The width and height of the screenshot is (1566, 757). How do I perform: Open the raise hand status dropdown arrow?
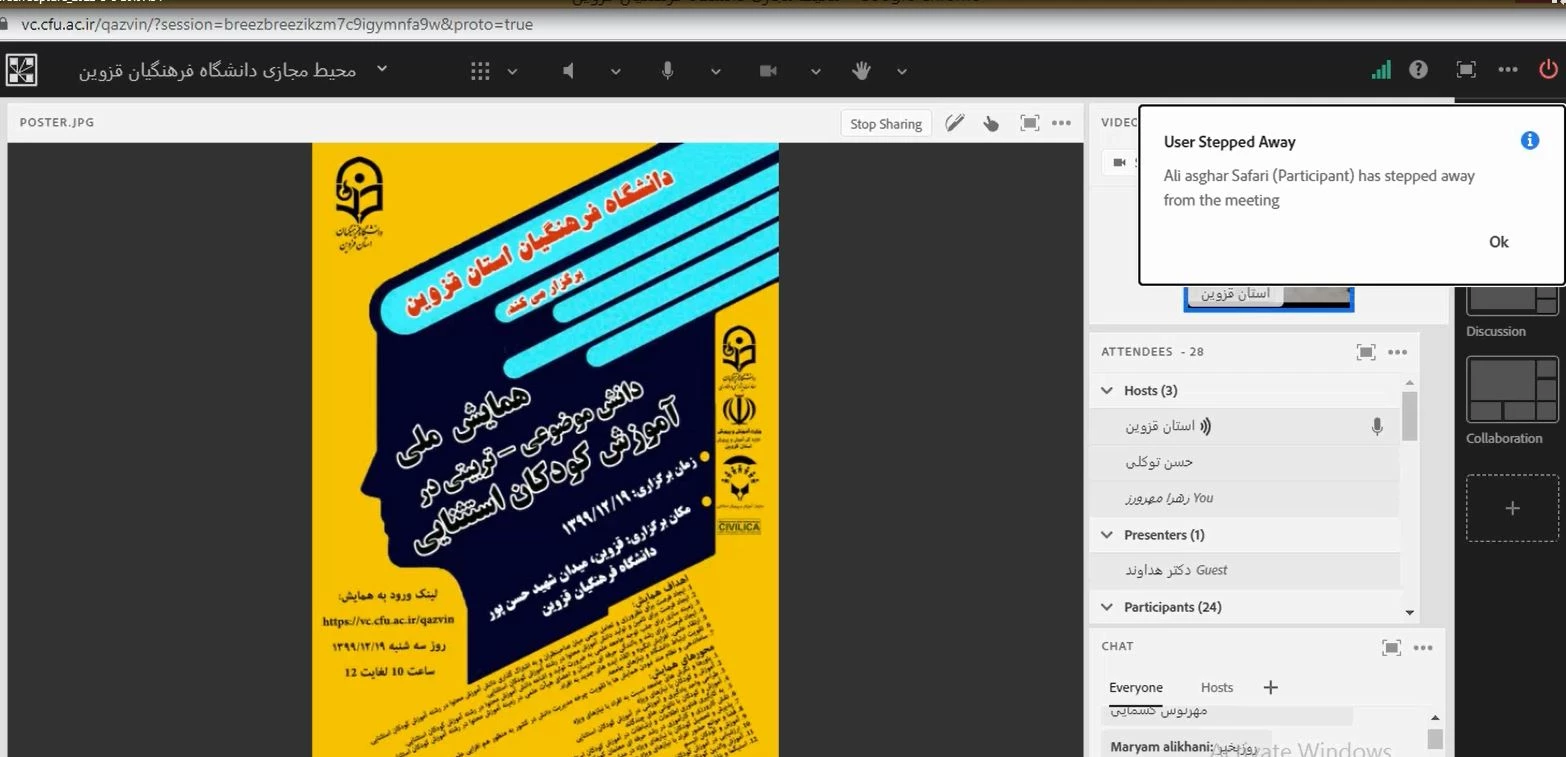[x=902, y=71]
